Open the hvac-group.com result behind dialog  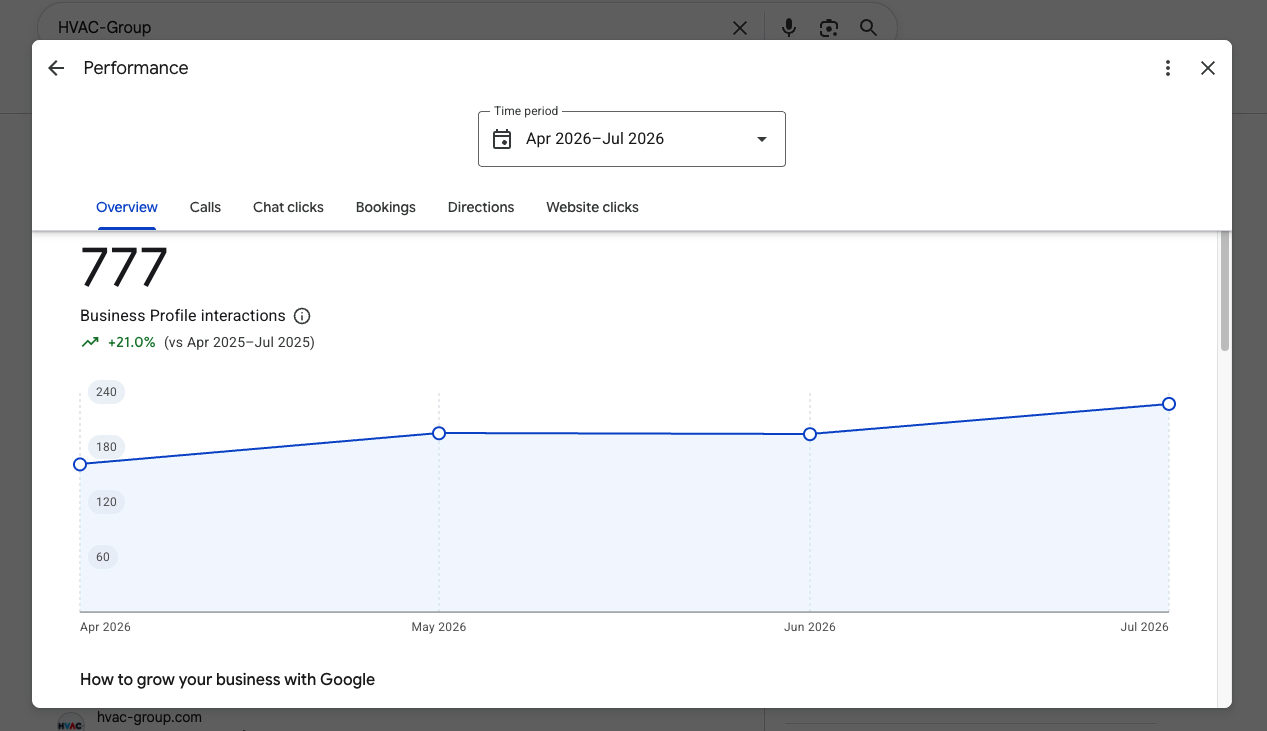[x=149, y=717]
